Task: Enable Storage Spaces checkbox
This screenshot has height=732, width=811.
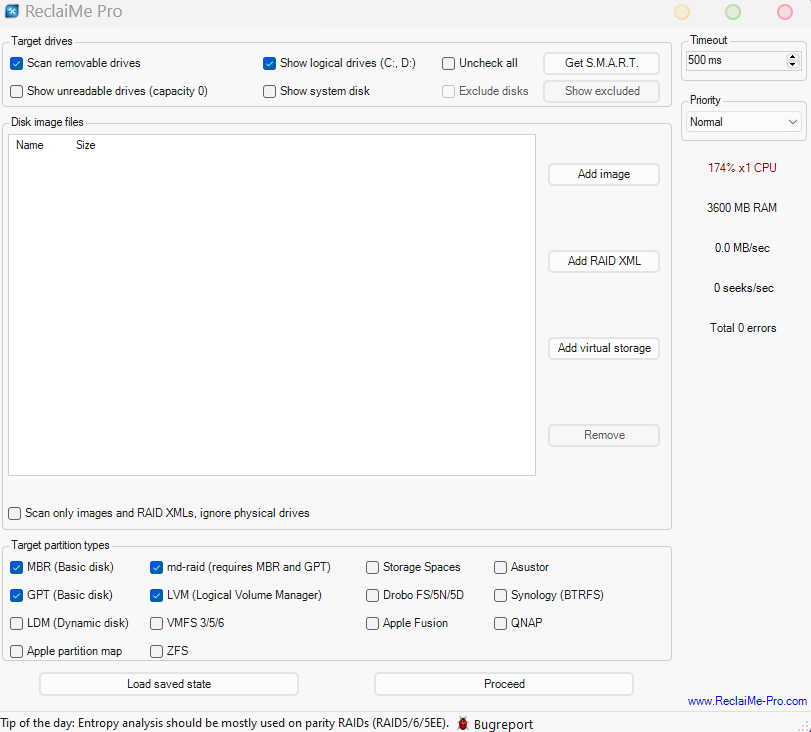Action: tap(372, 567)
